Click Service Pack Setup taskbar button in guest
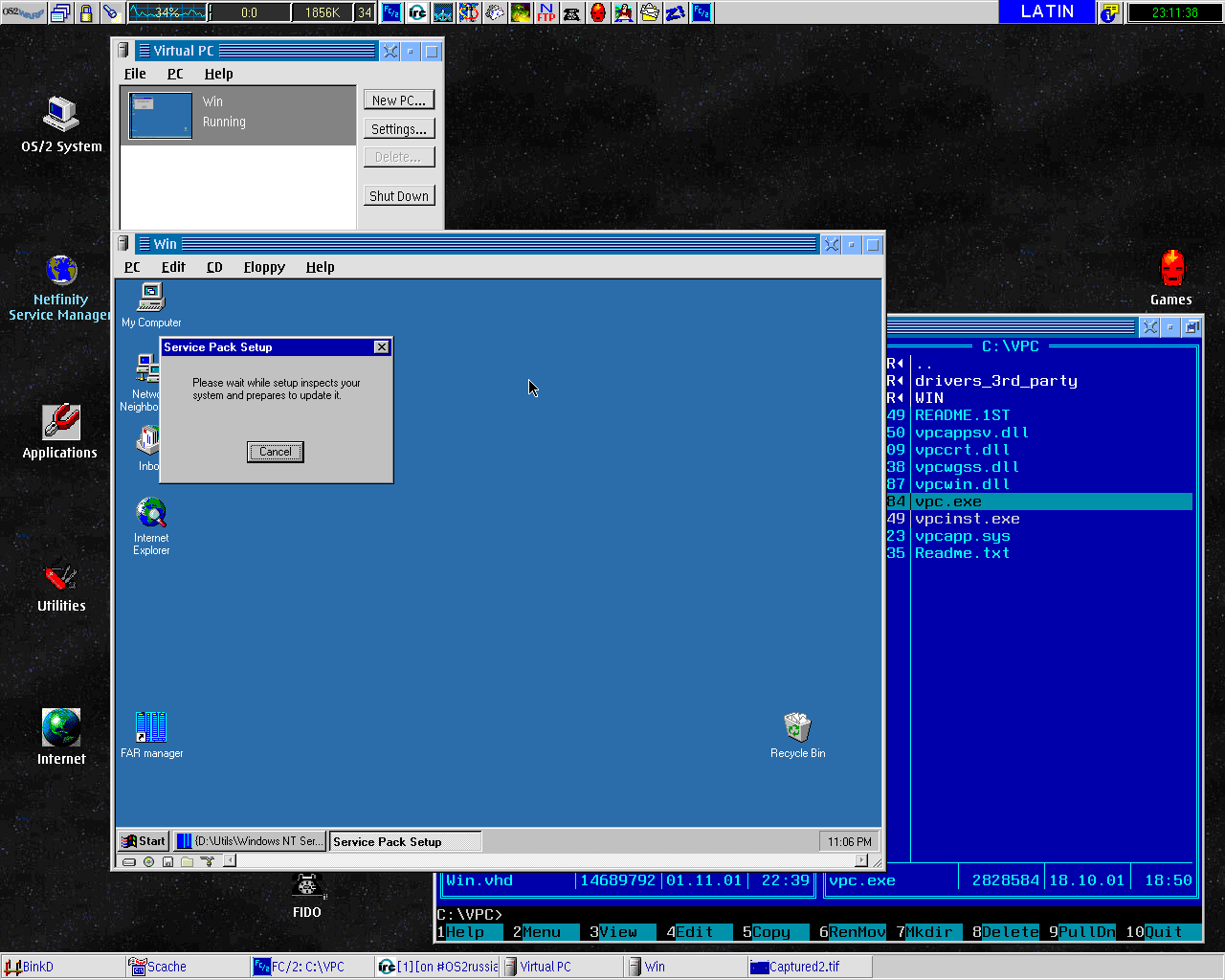 [405, 841]
